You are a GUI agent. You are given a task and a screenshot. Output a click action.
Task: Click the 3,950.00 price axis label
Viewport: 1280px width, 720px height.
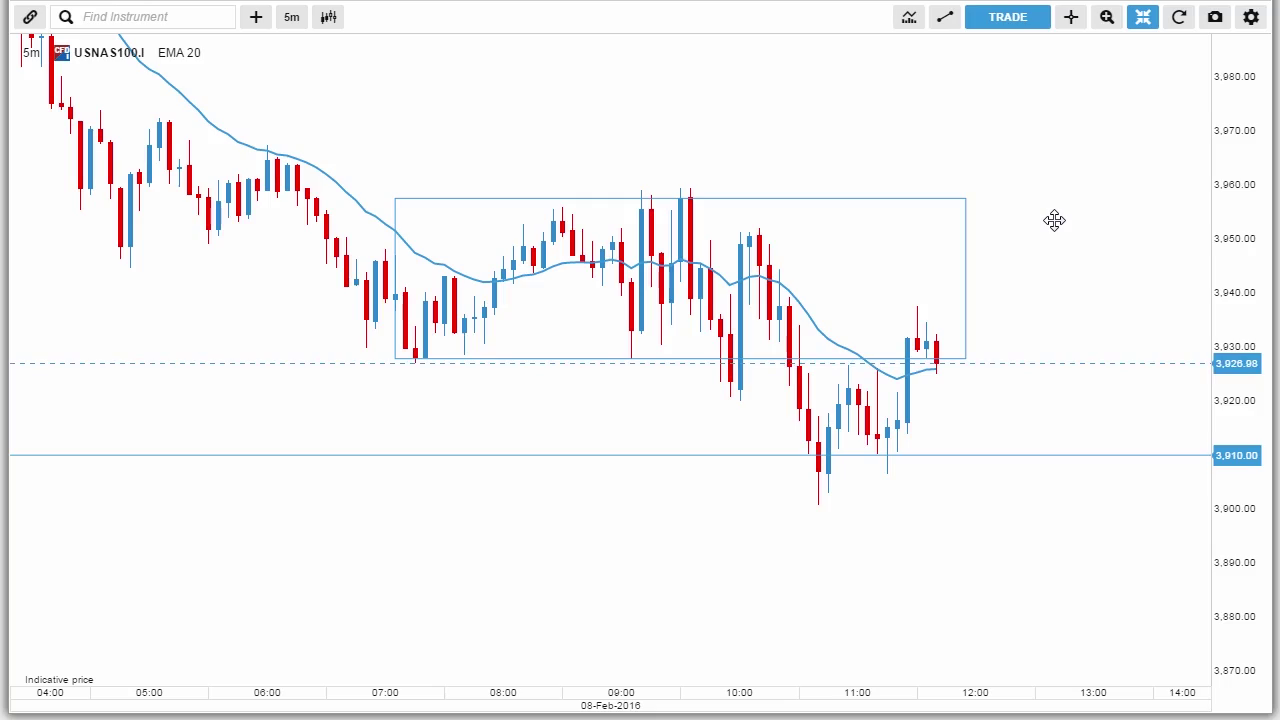click(1234, 239)
